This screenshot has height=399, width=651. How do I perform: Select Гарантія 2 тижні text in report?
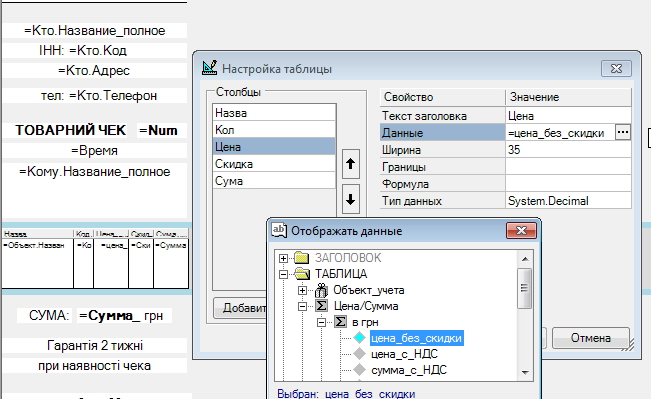pos(95,345)
